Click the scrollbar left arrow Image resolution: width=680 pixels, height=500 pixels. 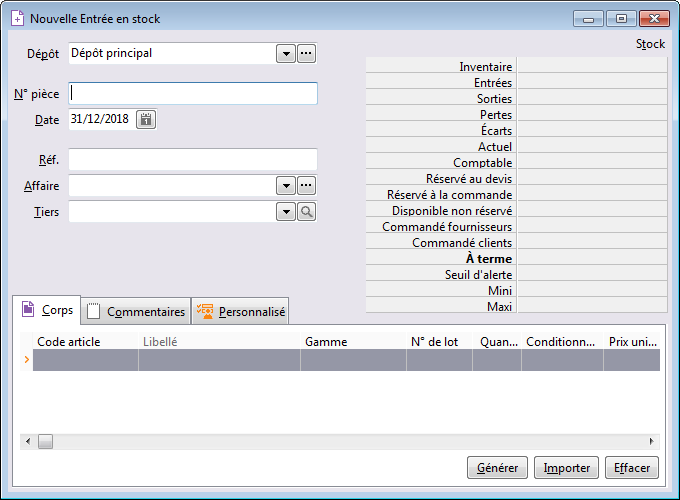coord(28,442)
